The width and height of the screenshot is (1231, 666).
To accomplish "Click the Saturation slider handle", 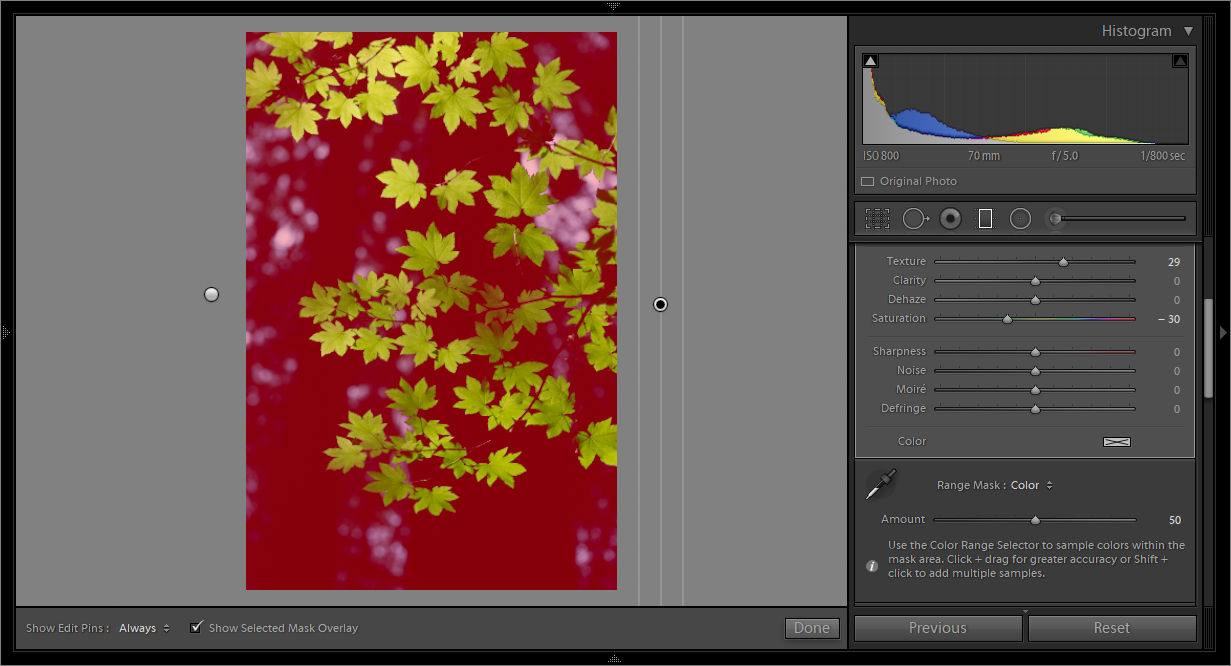I will pos(1006,319).
